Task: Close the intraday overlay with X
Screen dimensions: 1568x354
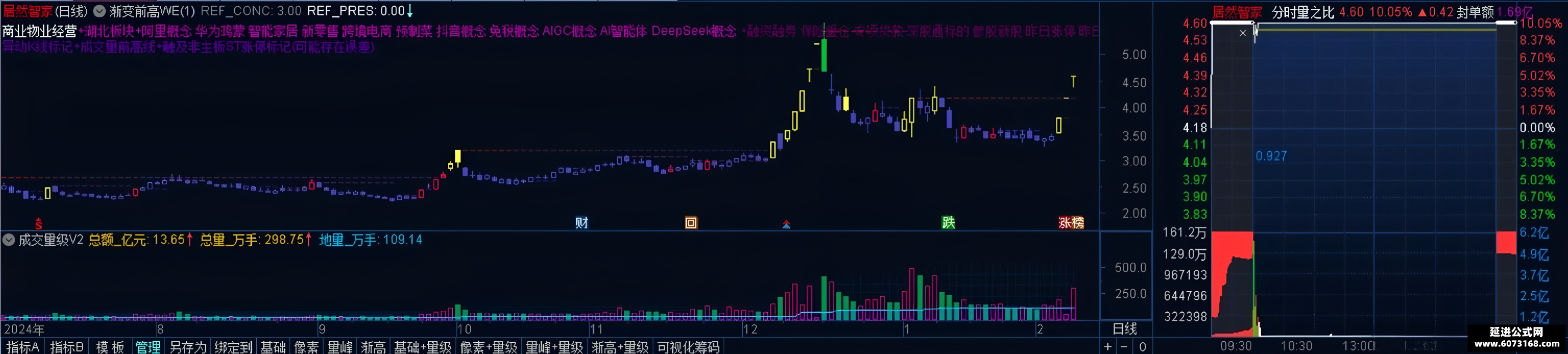Action: (1243, 33)
